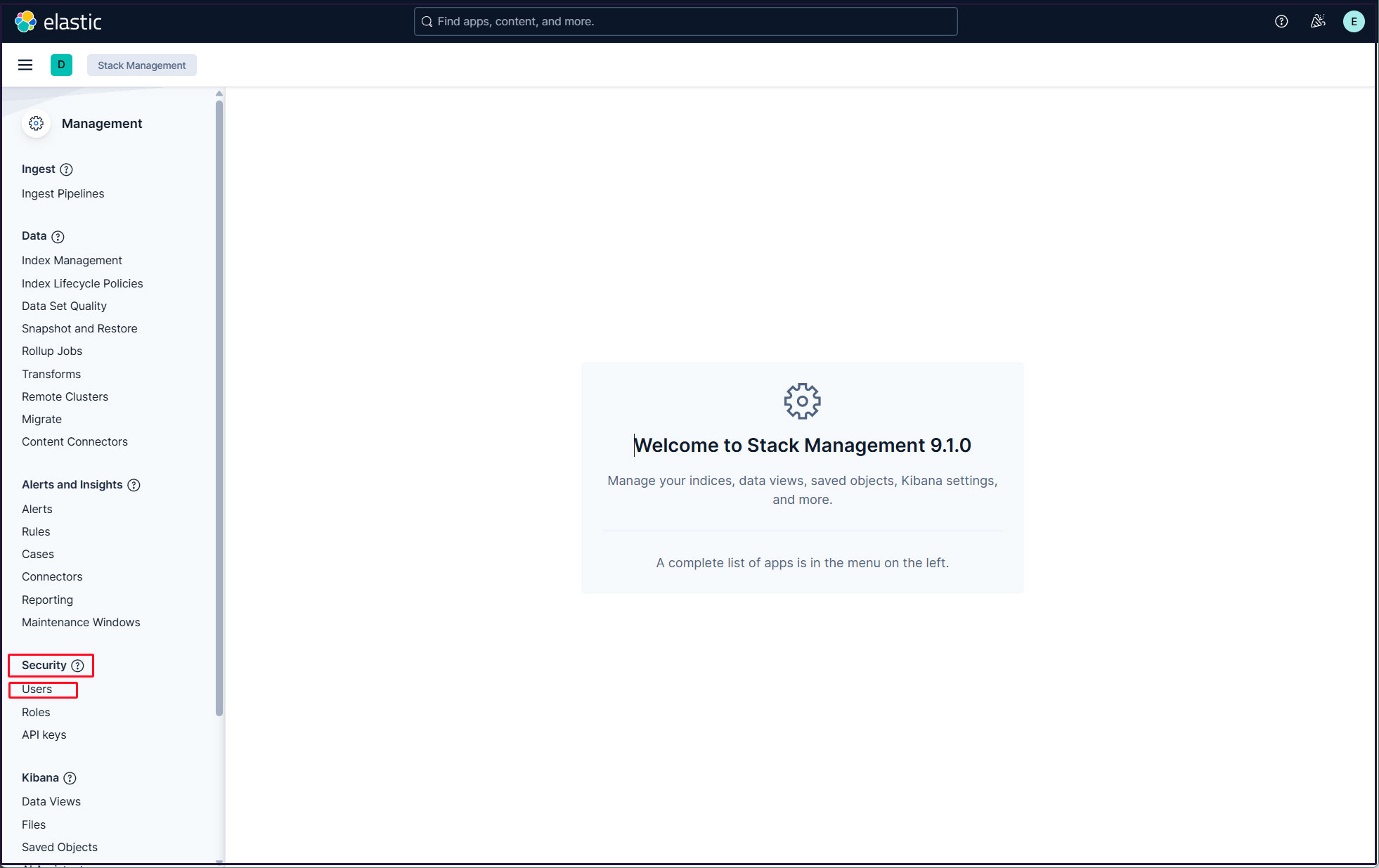Open the user avatar E menu
Image resolution: width=1379 pixels, height=868 pixels.
1354,22
